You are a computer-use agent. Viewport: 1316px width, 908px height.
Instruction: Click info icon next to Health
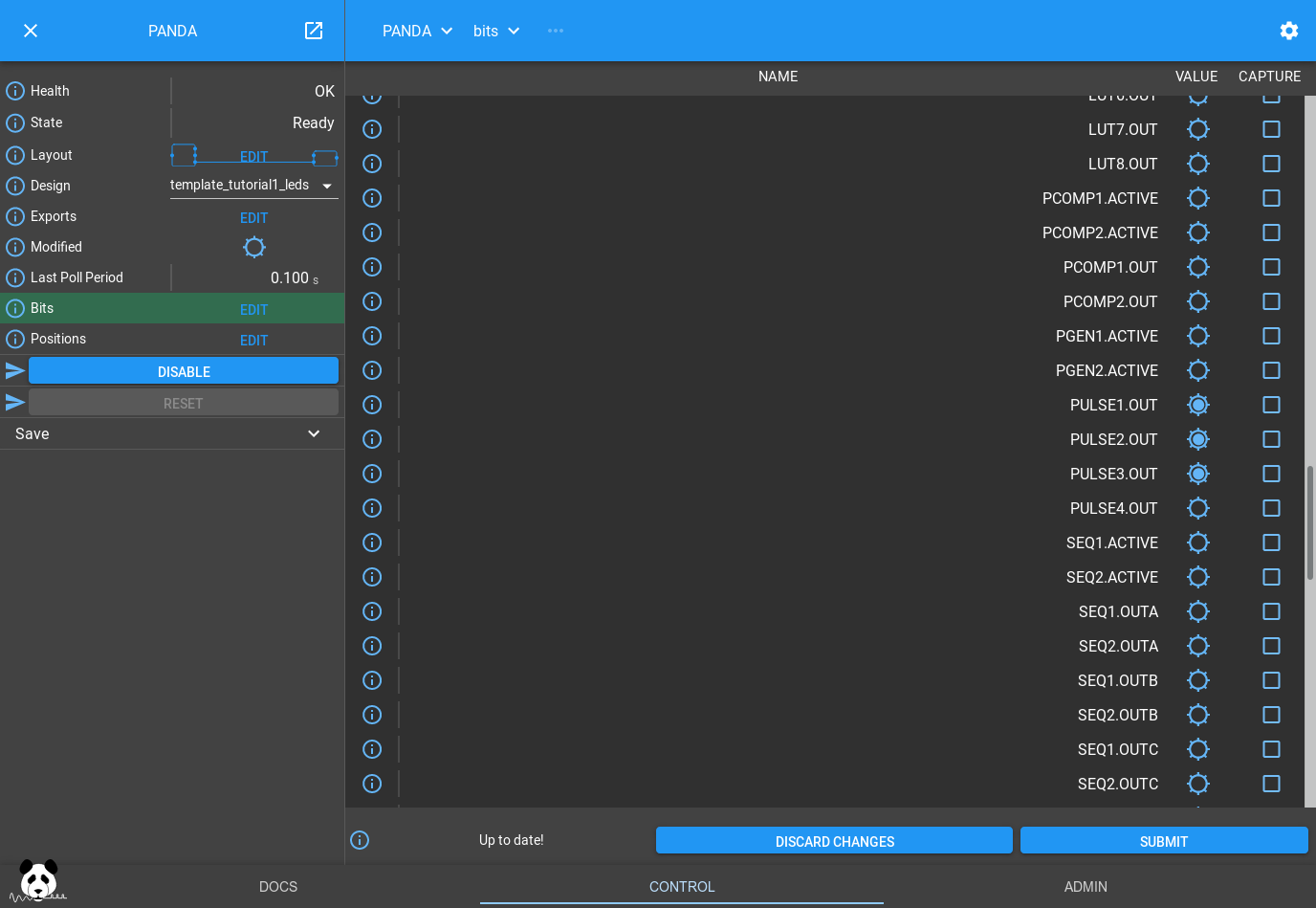coord(15,91)
